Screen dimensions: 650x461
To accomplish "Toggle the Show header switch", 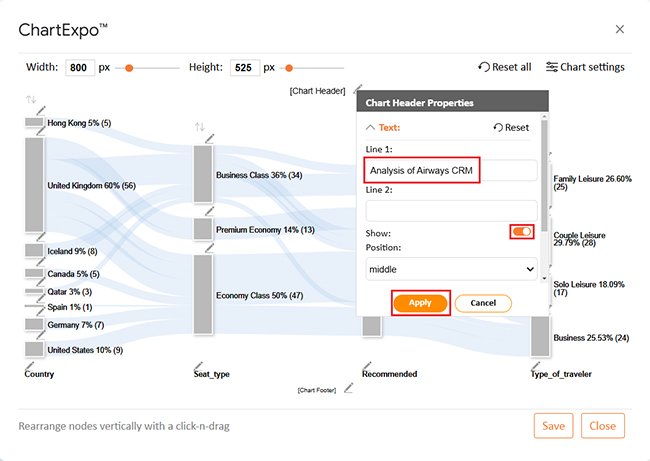I will click(521, 232).
